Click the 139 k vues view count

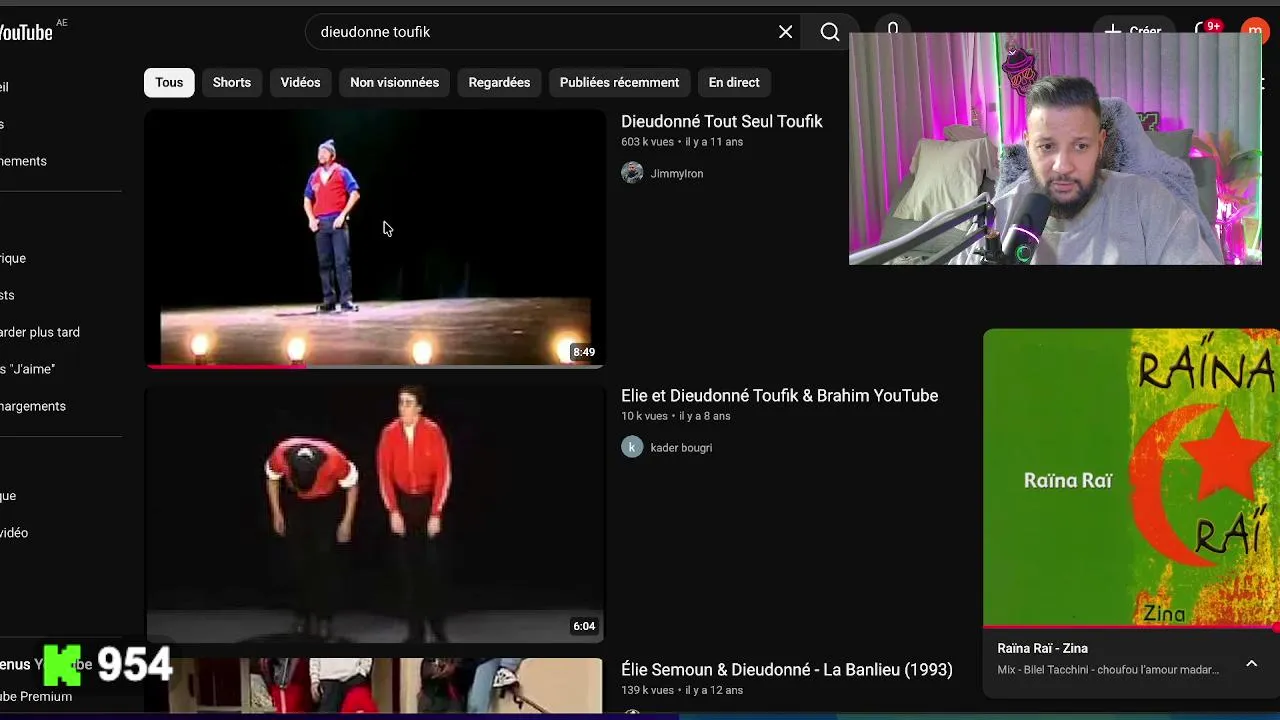pyautogui.click(x=647, y=690)
